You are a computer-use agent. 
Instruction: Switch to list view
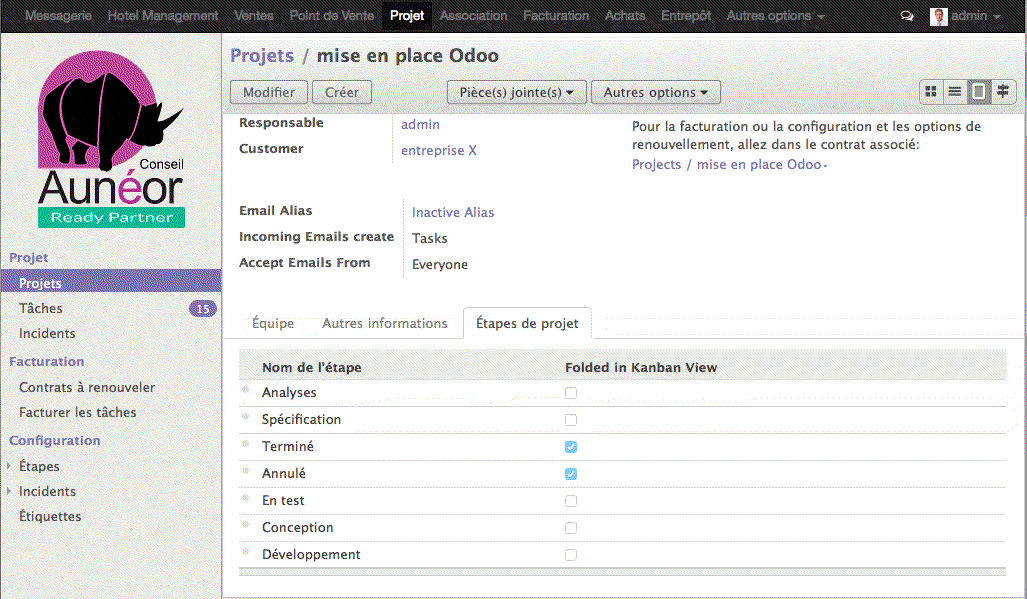pos(955,91)
